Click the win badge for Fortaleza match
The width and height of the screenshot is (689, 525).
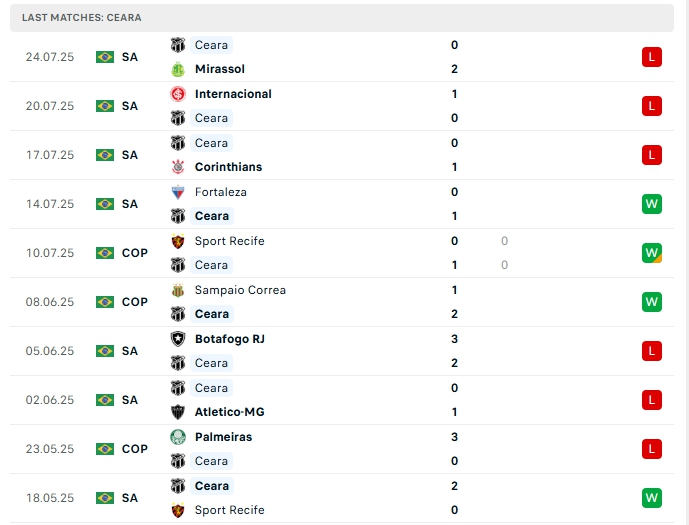tap(652, 204)
